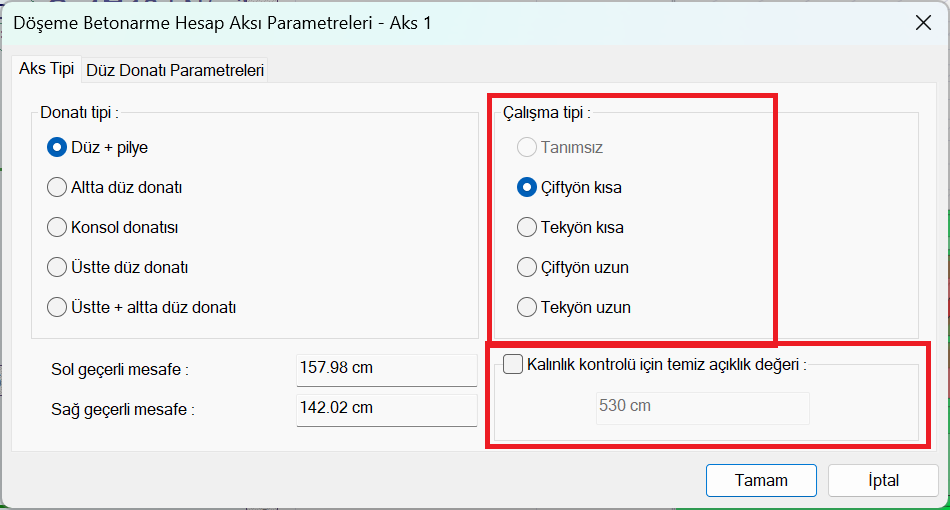950x510 pixels.
Task: Switch to the Aks Tipi tab
Action: 46,68
